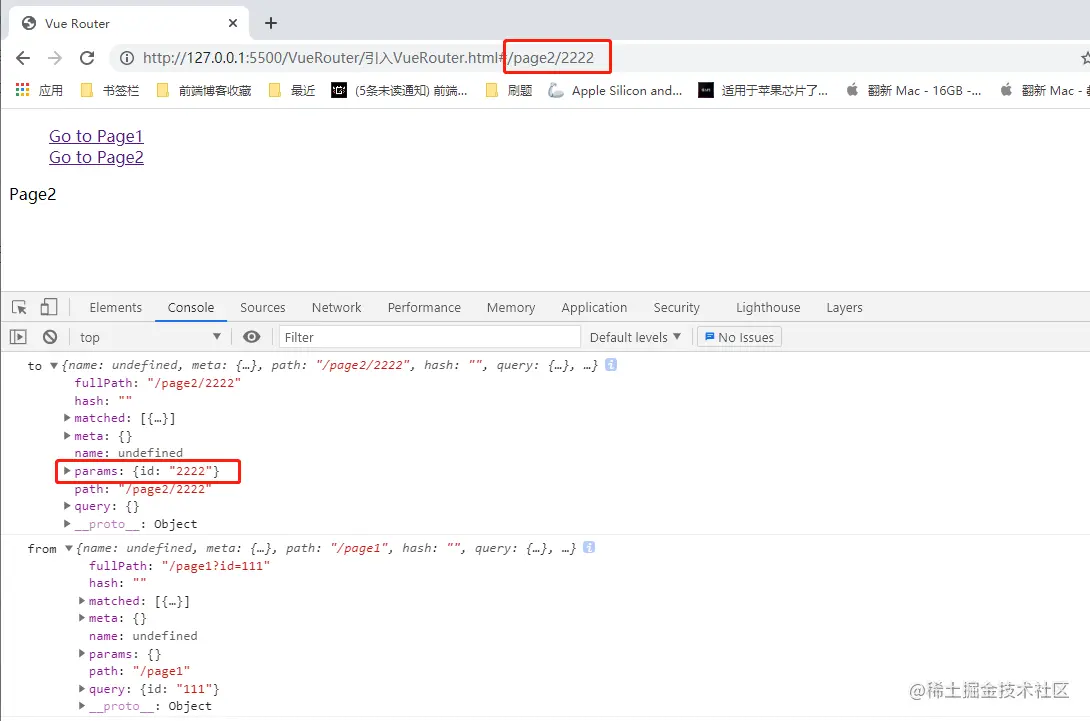
Task: Focus the console Filter field
Action: 430,337
